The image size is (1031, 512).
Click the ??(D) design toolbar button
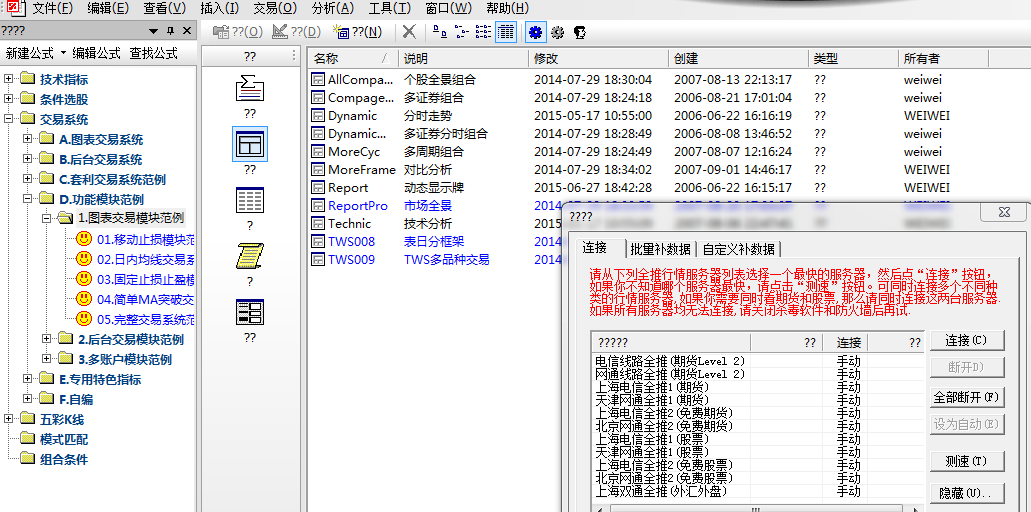(x=297, y=32)
